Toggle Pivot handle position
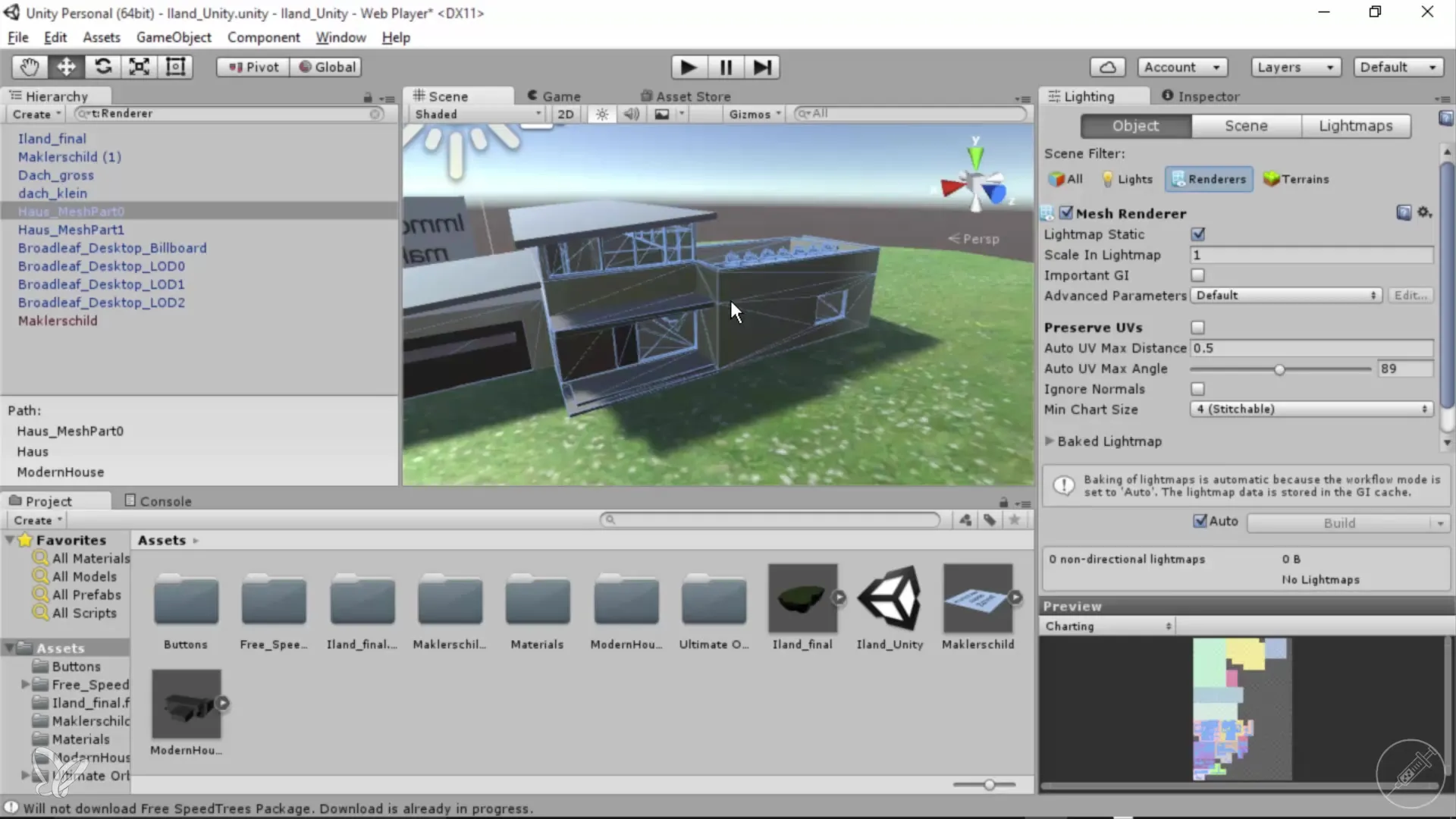 (253, 67)
